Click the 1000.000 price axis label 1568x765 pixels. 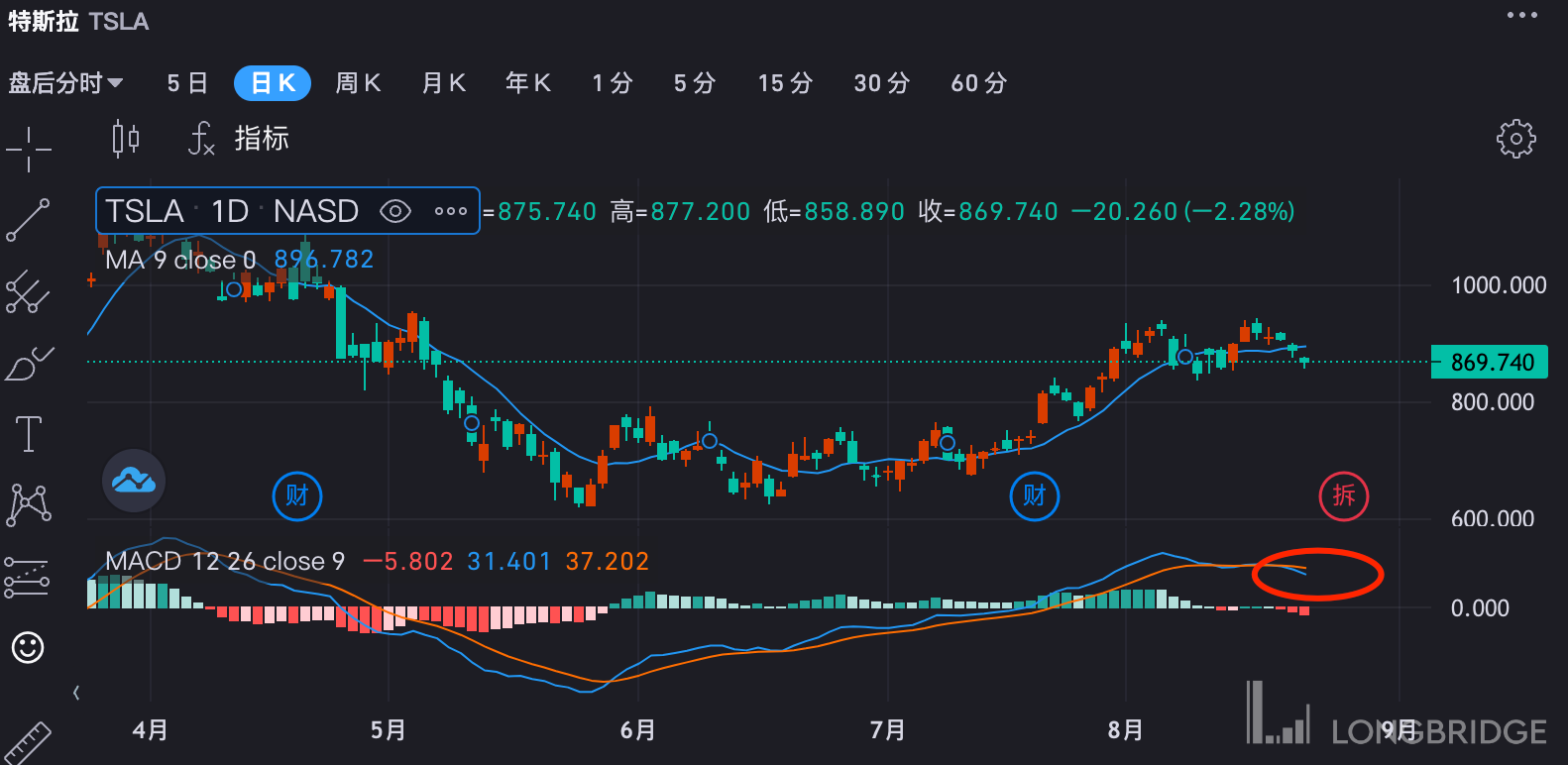(1499, 285)
